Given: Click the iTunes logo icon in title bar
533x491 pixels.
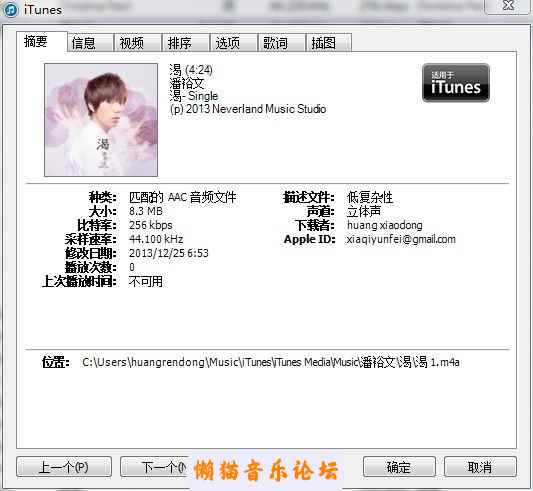Looking at the screenshot, I should click(10, 10).
